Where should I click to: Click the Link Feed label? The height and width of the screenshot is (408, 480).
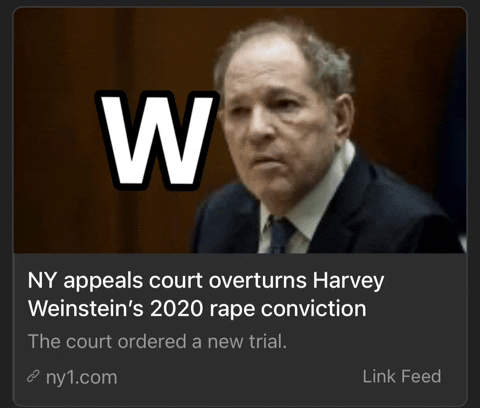click(402, 376)
